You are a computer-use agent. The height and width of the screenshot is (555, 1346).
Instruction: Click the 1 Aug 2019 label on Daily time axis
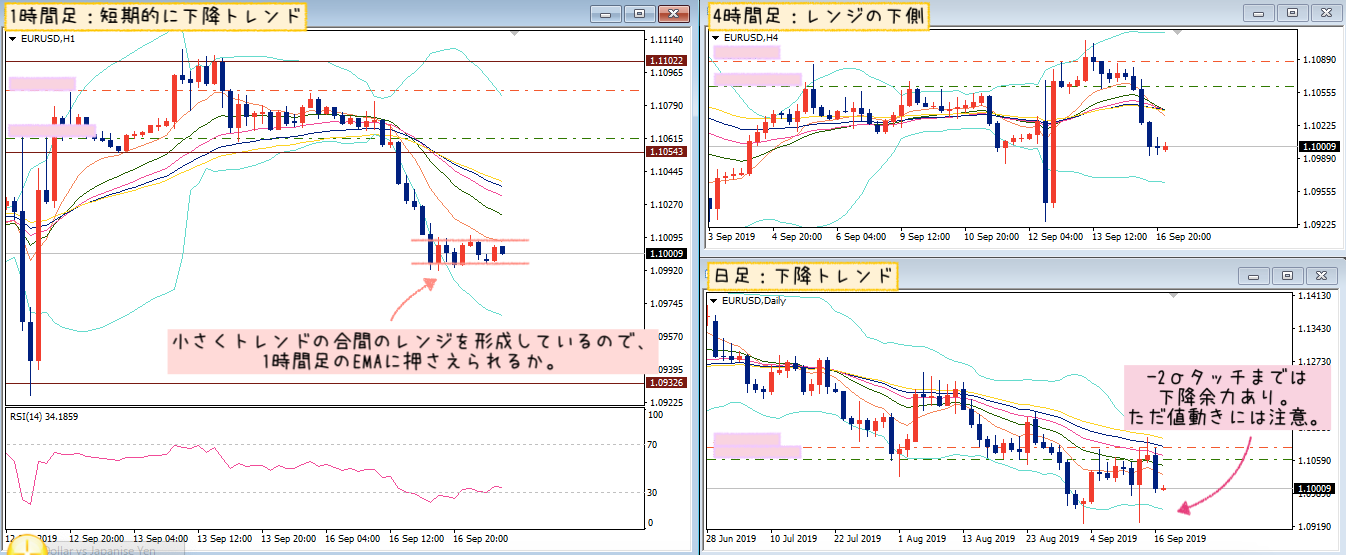coord(921,538)
